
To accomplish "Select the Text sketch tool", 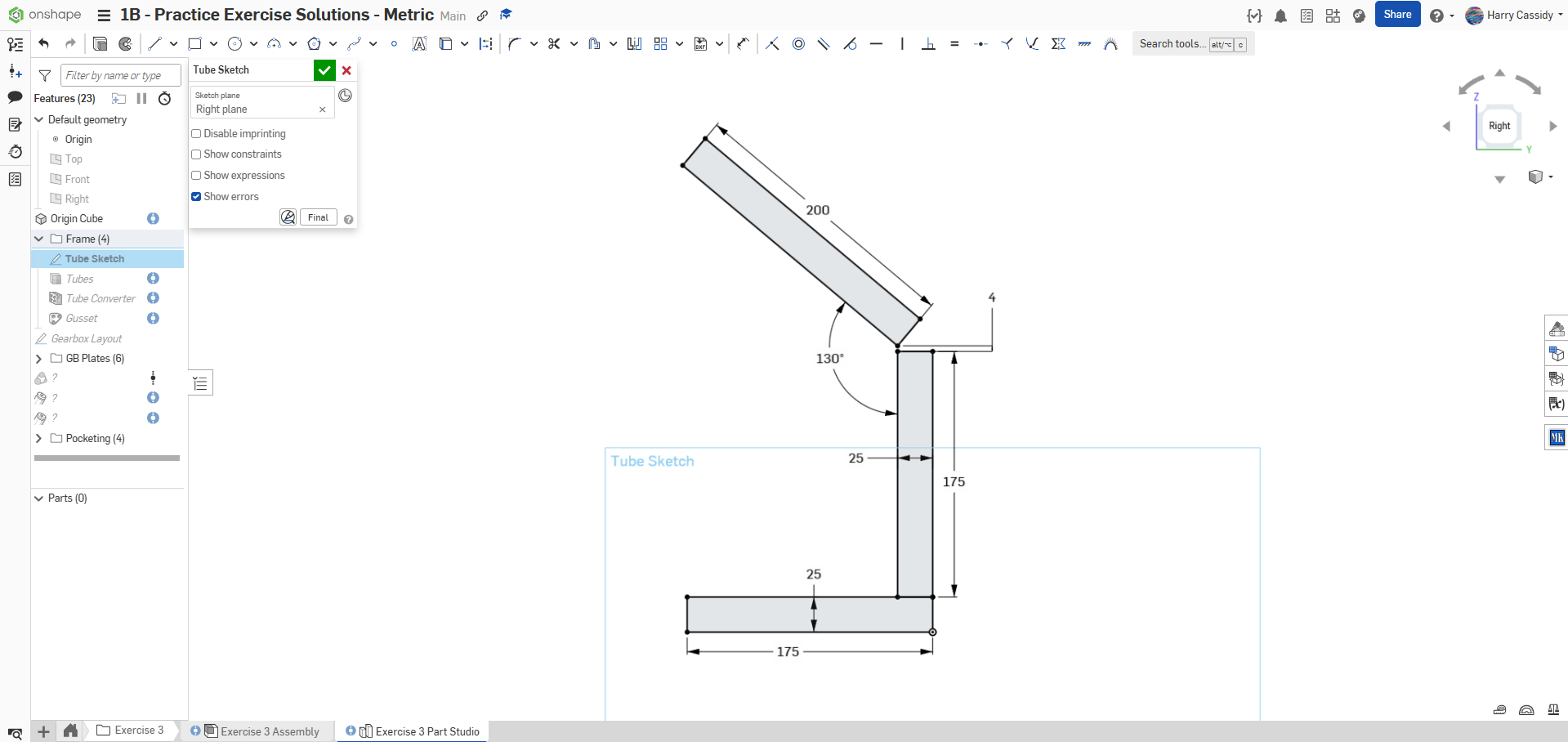I will point(419,44).
